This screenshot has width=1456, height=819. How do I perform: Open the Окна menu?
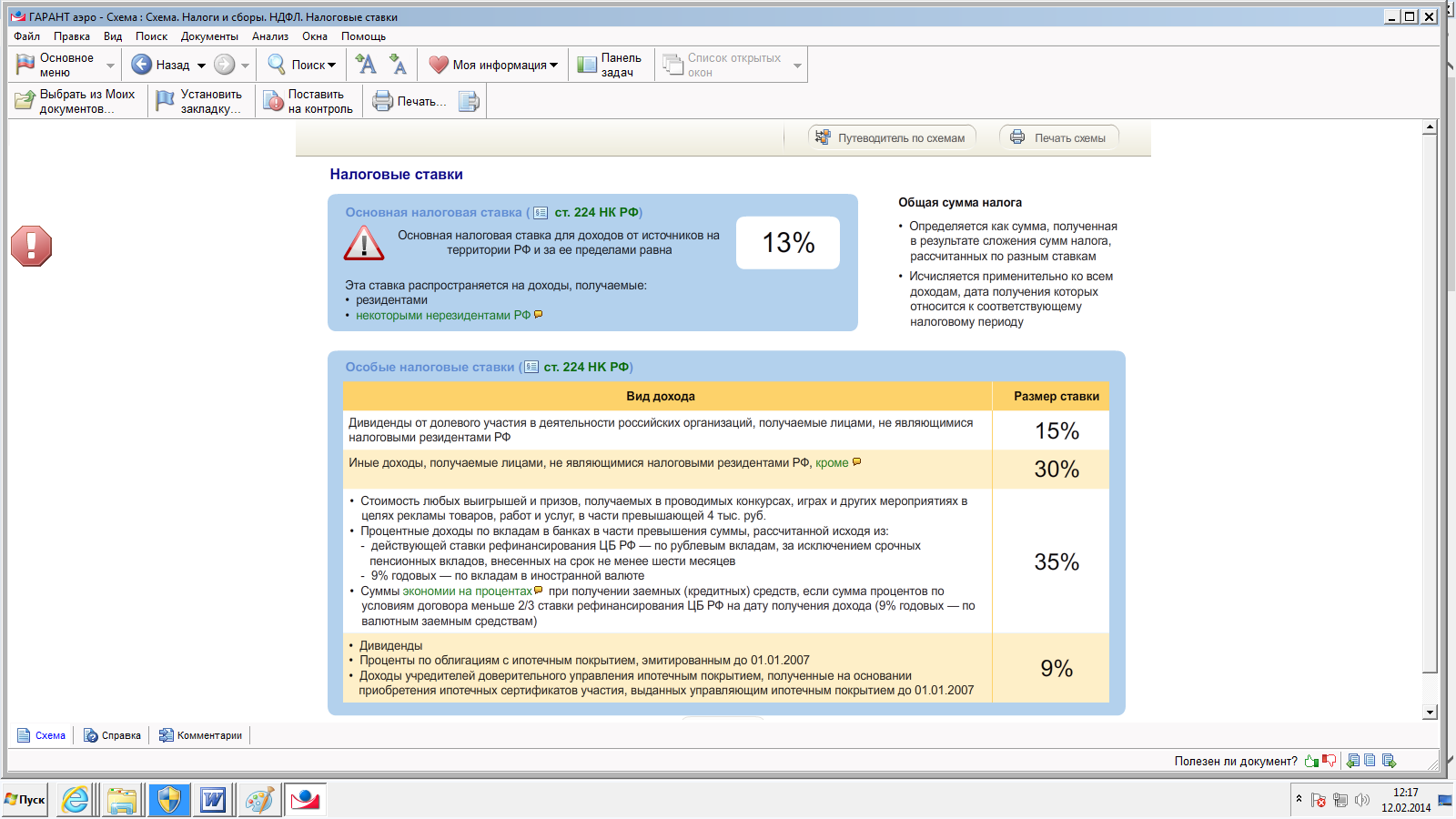(315, 36)
